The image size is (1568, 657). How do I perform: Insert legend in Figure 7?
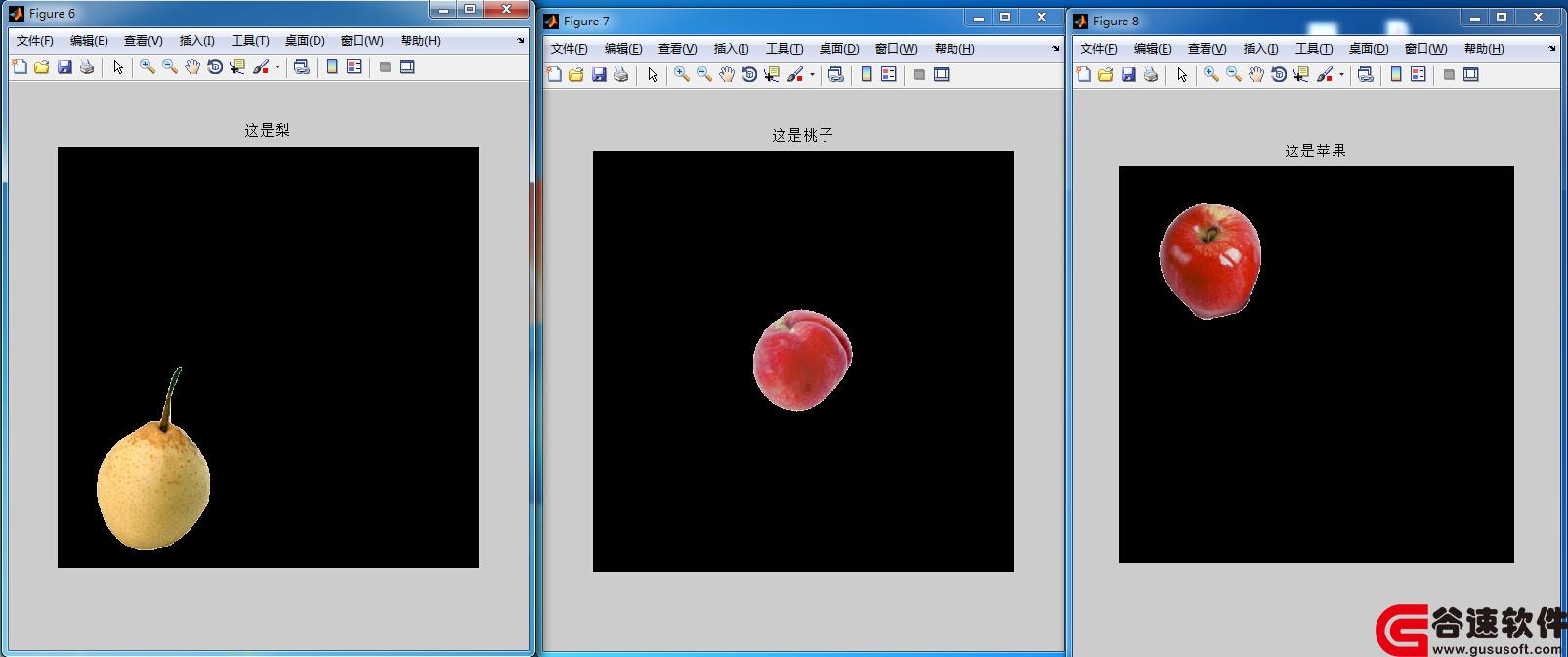[889, 74]
